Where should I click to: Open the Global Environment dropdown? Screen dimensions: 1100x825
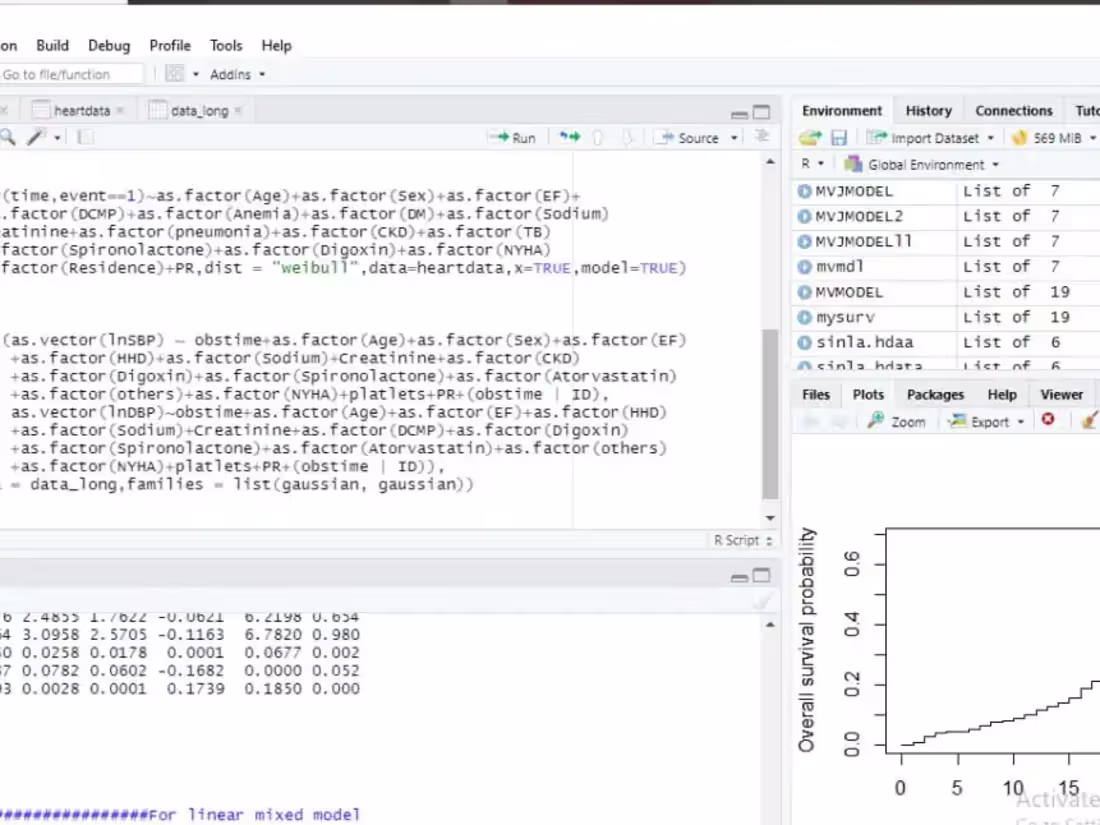[x=920, y=164]
